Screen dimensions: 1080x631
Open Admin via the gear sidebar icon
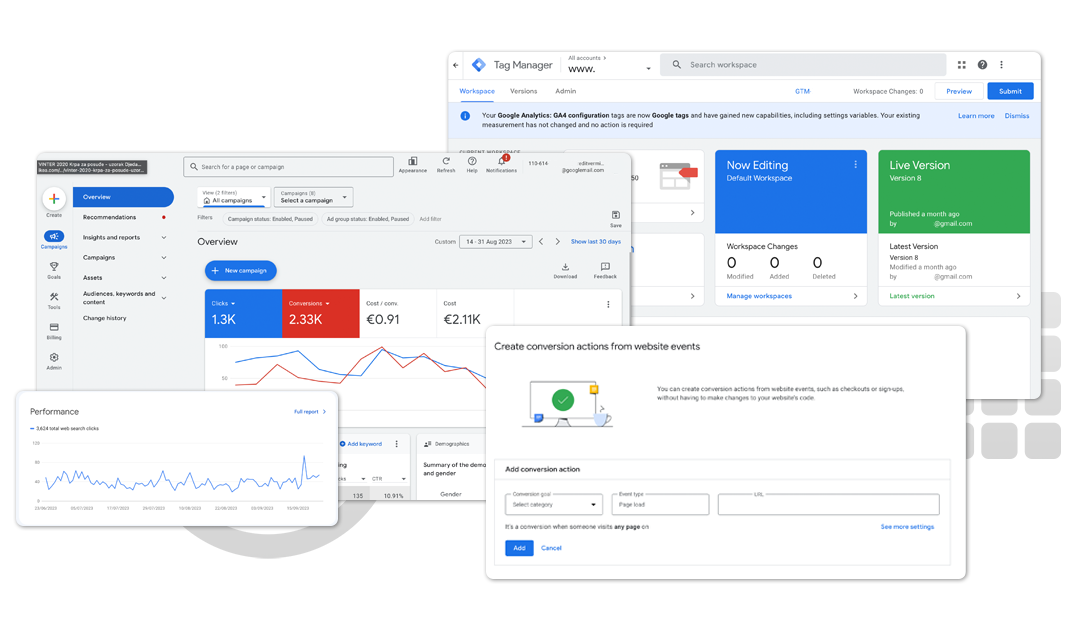[52, 357]
